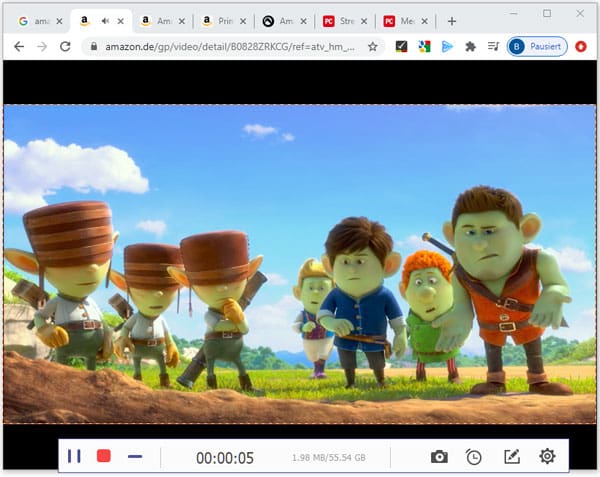Pause the screen recording

point(74,456)
